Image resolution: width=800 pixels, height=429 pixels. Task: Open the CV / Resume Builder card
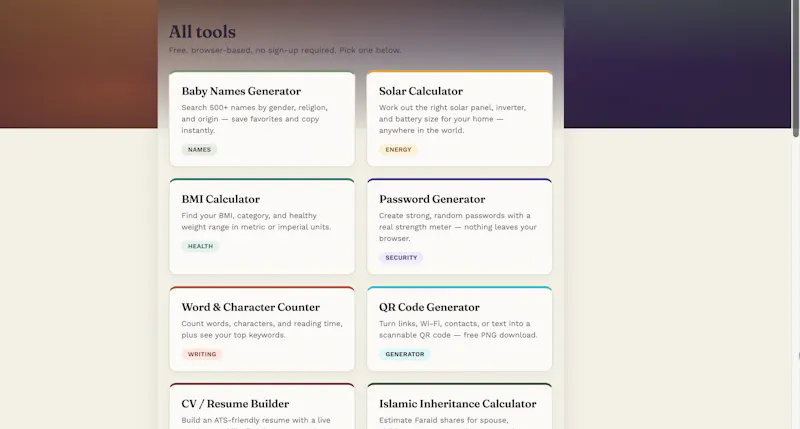[262, 407]
